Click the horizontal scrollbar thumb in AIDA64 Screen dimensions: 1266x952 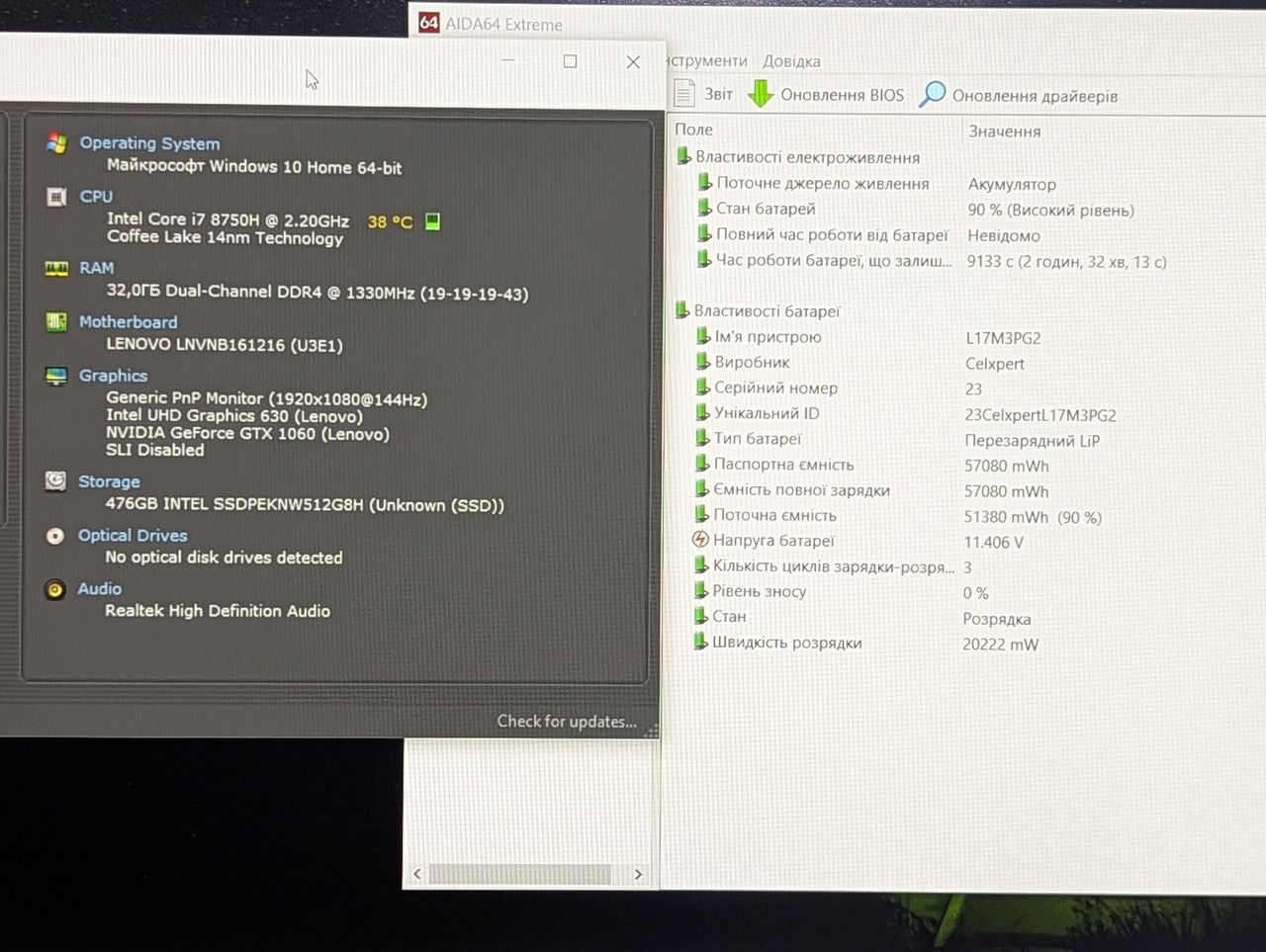519,874
